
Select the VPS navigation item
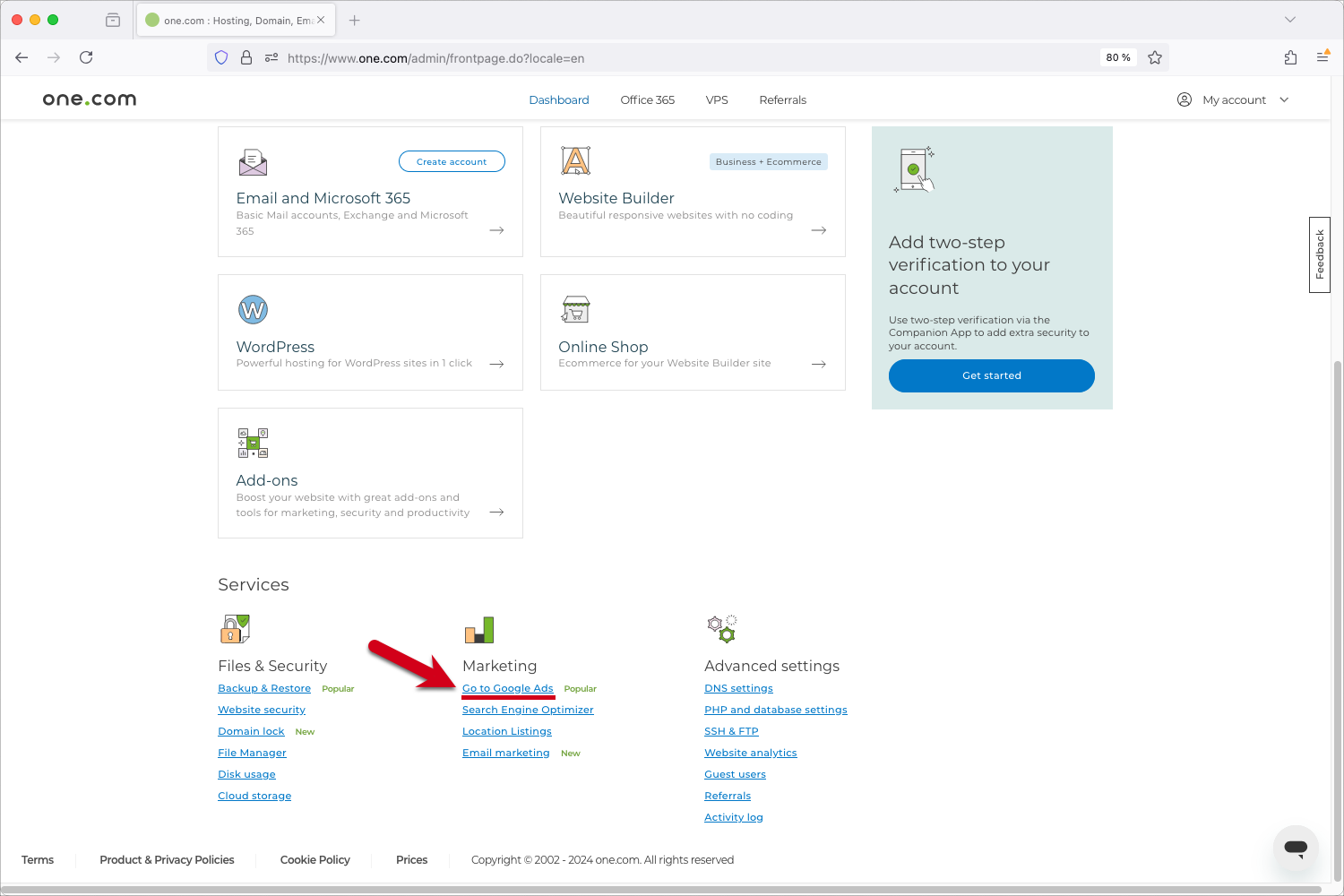click(717, 99)
